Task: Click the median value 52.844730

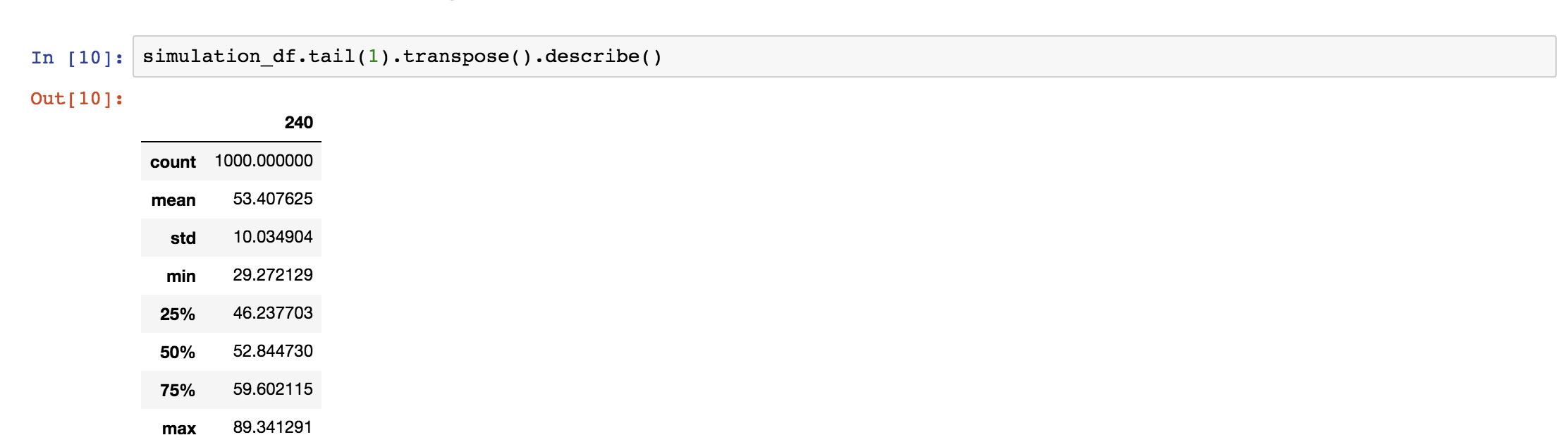Action: [x=273, y=351]
